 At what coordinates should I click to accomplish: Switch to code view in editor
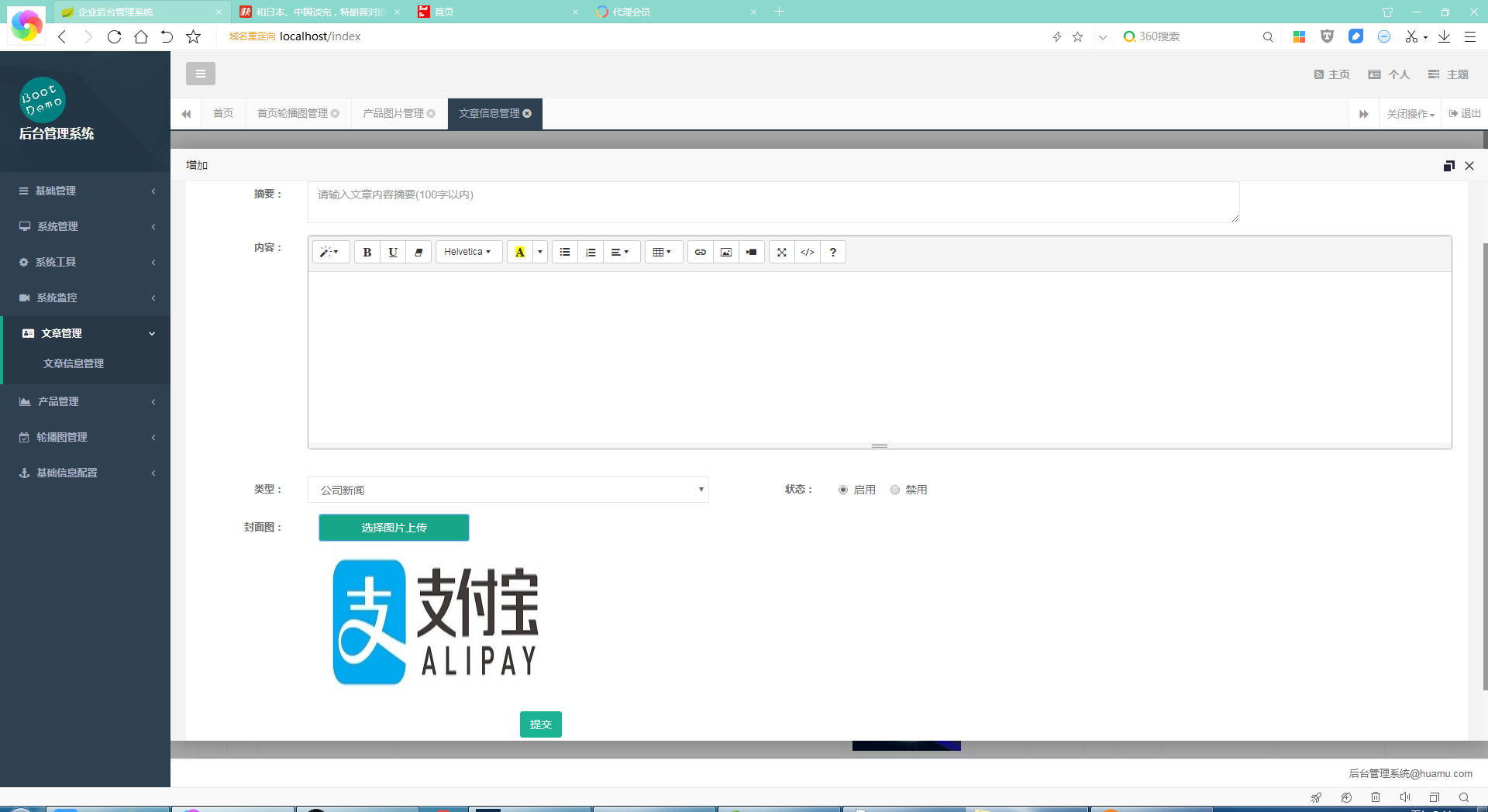[808, 252]
